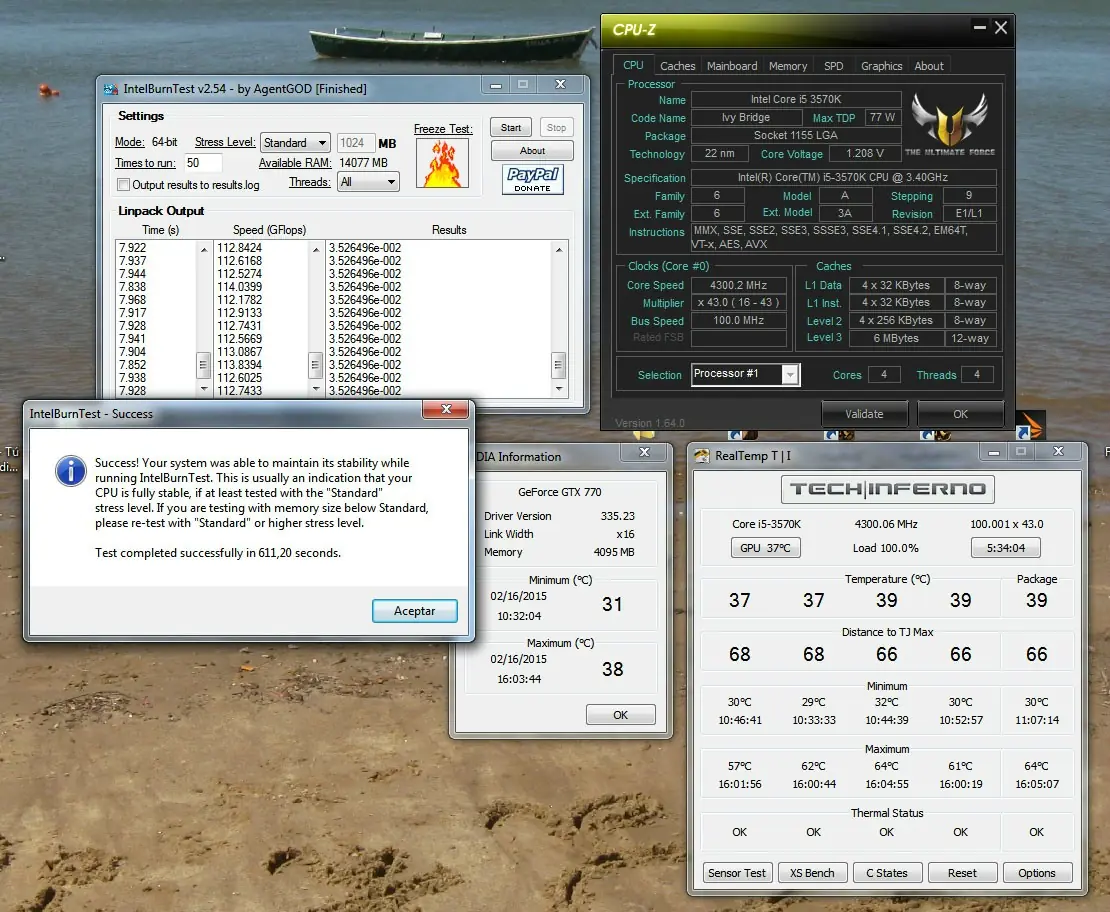The height and width of the screenshot is (912, 1110).
Task: Click the IntelBurnTest title bar app icon
Action: (x=110, y=89)
